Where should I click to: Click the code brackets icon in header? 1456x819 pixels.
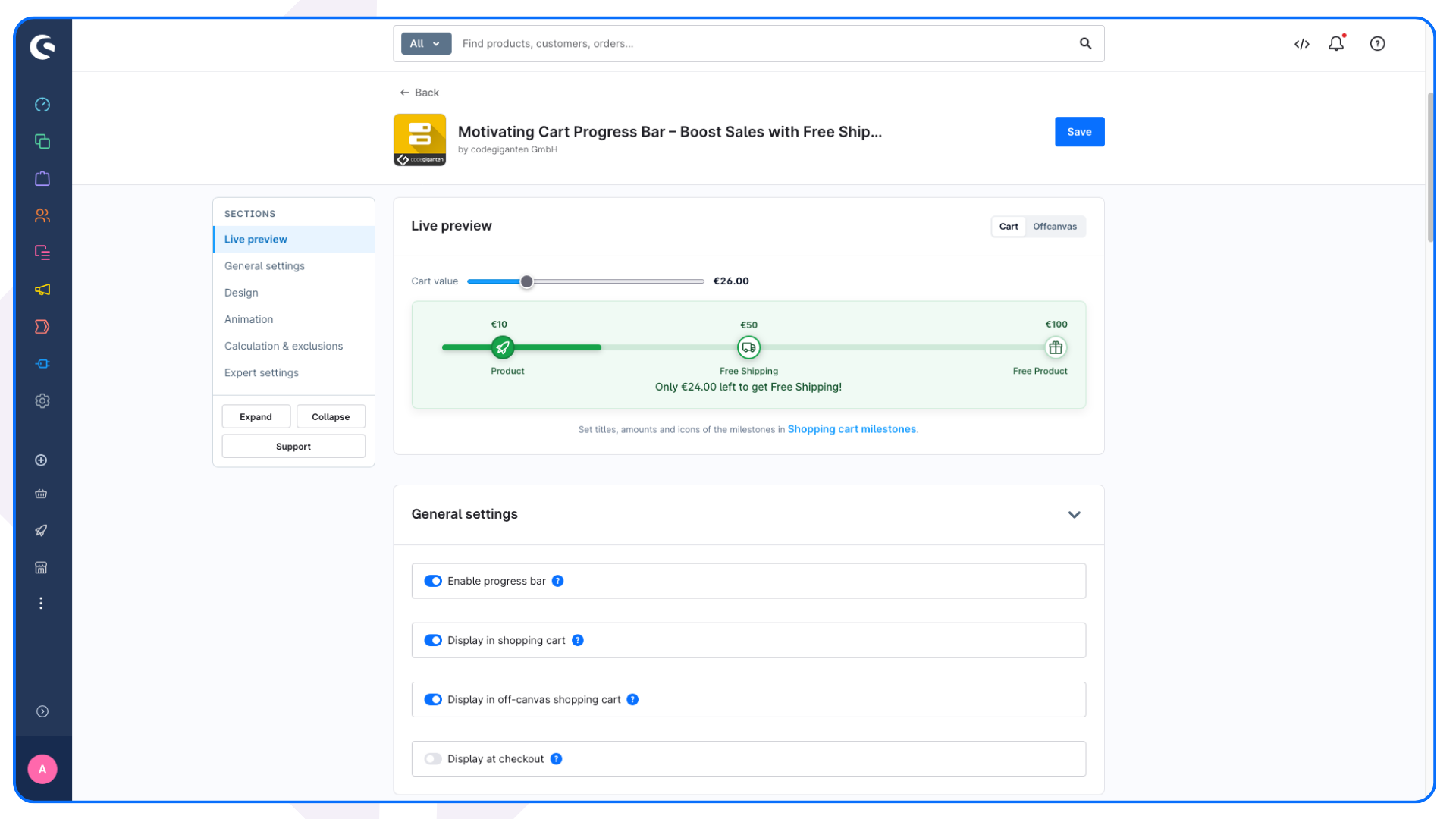[x=1302, y=44]
